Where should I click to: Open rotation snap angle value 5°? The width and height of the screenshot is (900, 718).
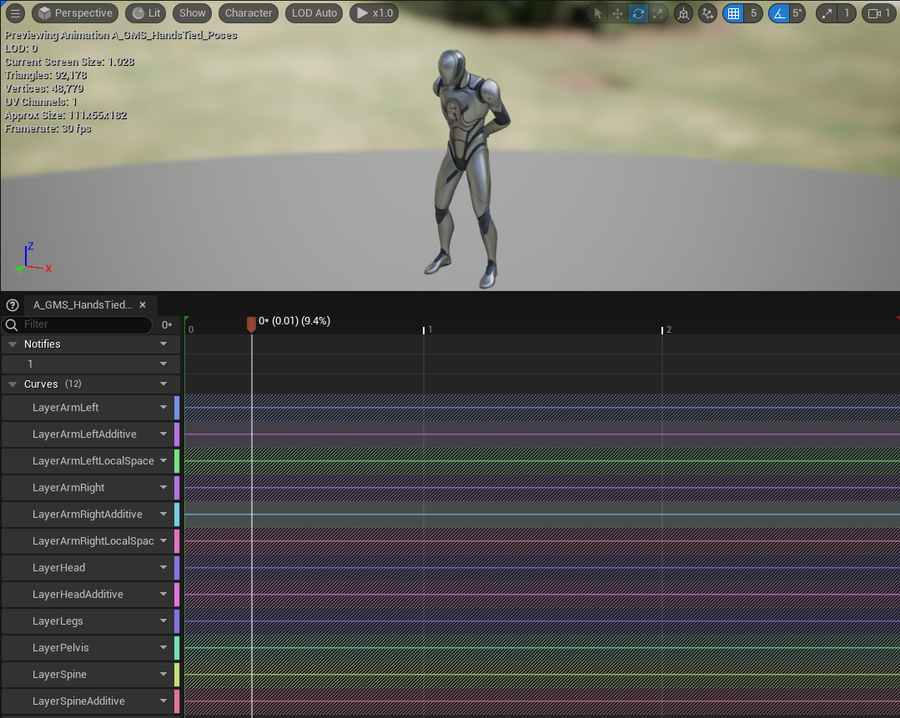click(797, 13)
